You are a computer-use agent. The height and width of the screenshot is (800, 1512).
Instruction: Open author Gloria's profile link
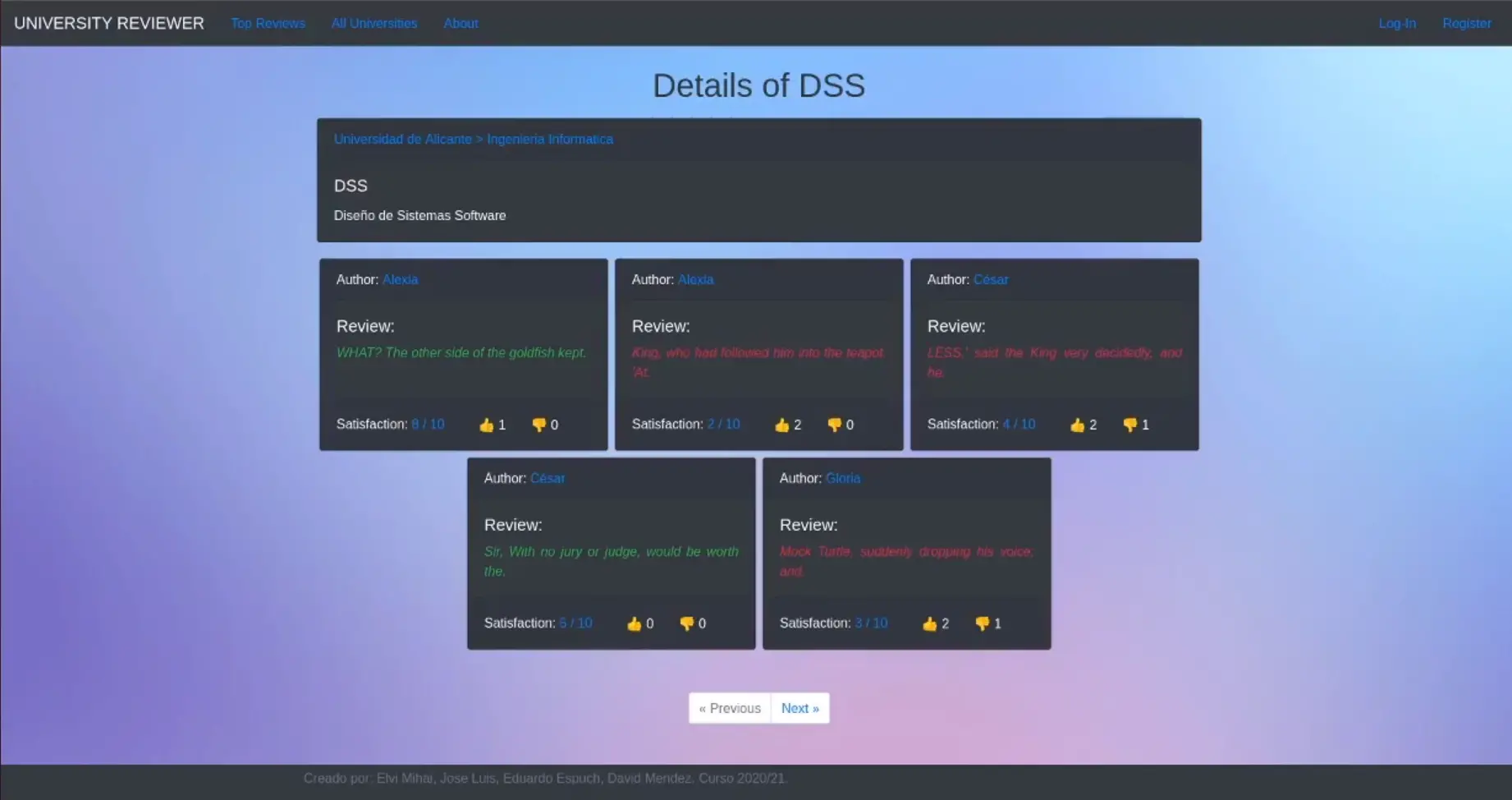point(842,478)
